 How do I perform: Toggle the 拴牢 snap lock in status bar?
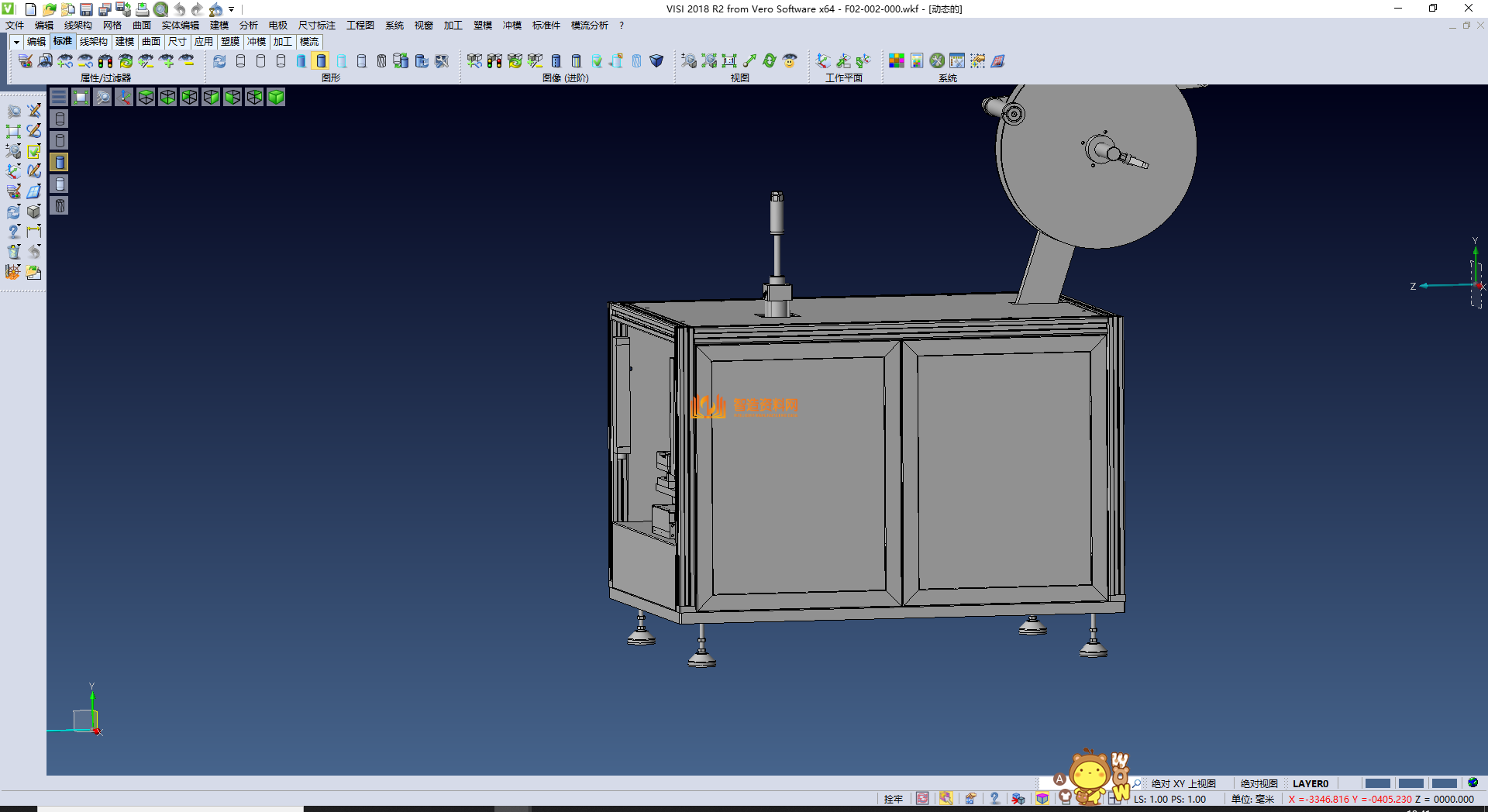click(893, 799)
